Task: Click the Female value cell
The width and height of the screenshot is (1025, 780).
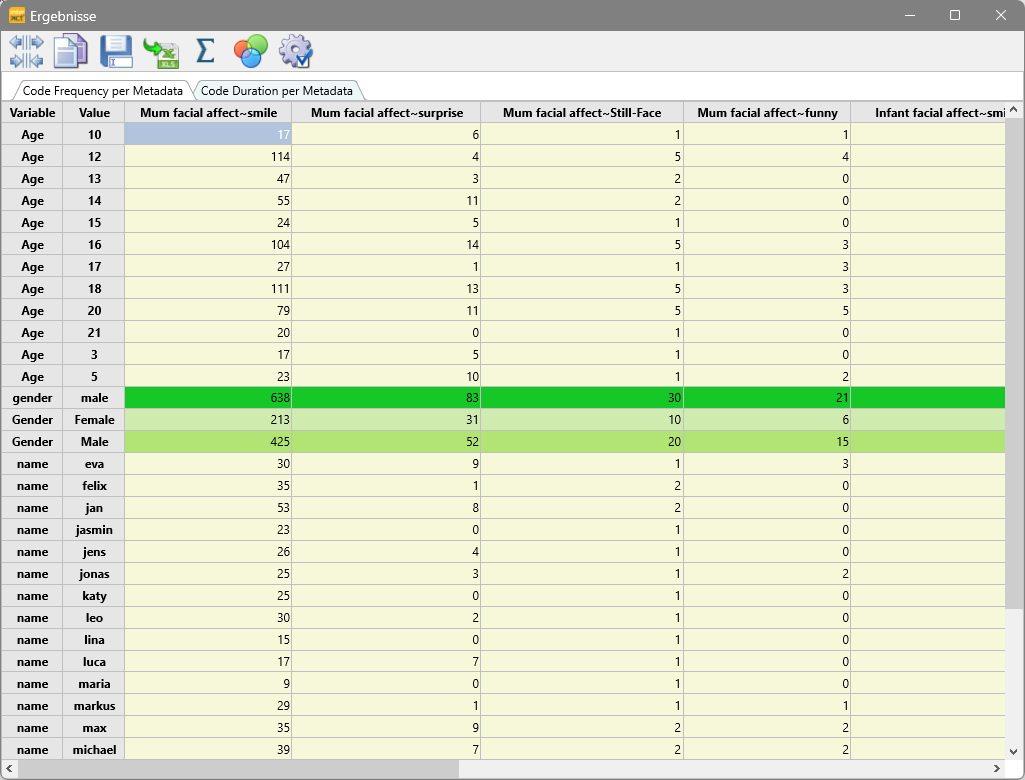Action: [x=94, y=420]
